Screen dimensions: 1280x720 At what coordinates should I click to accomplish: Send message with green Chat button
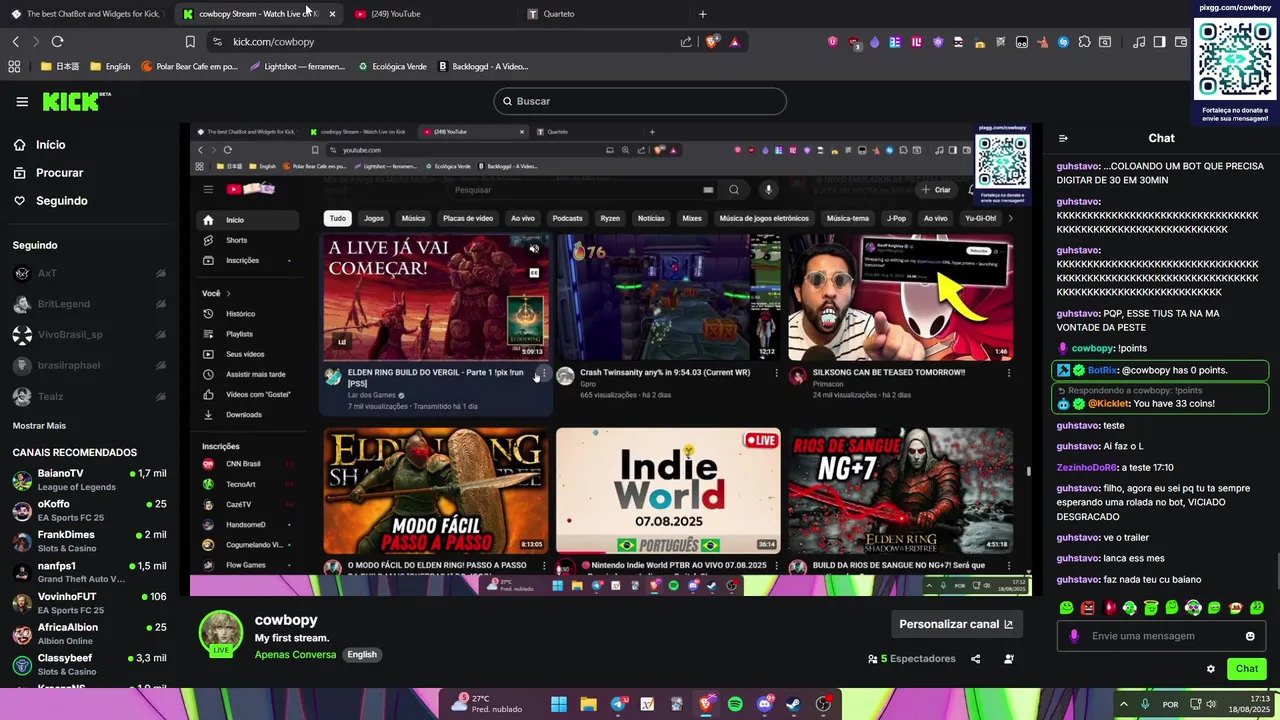point(1247,669)
